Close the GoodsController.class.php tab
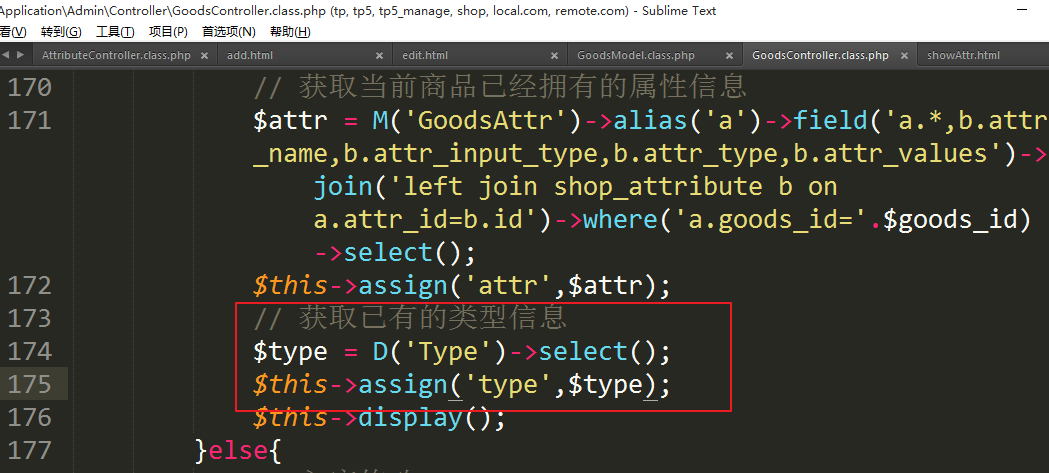This screenshot has width=1049, height=473. coord(904,56)
